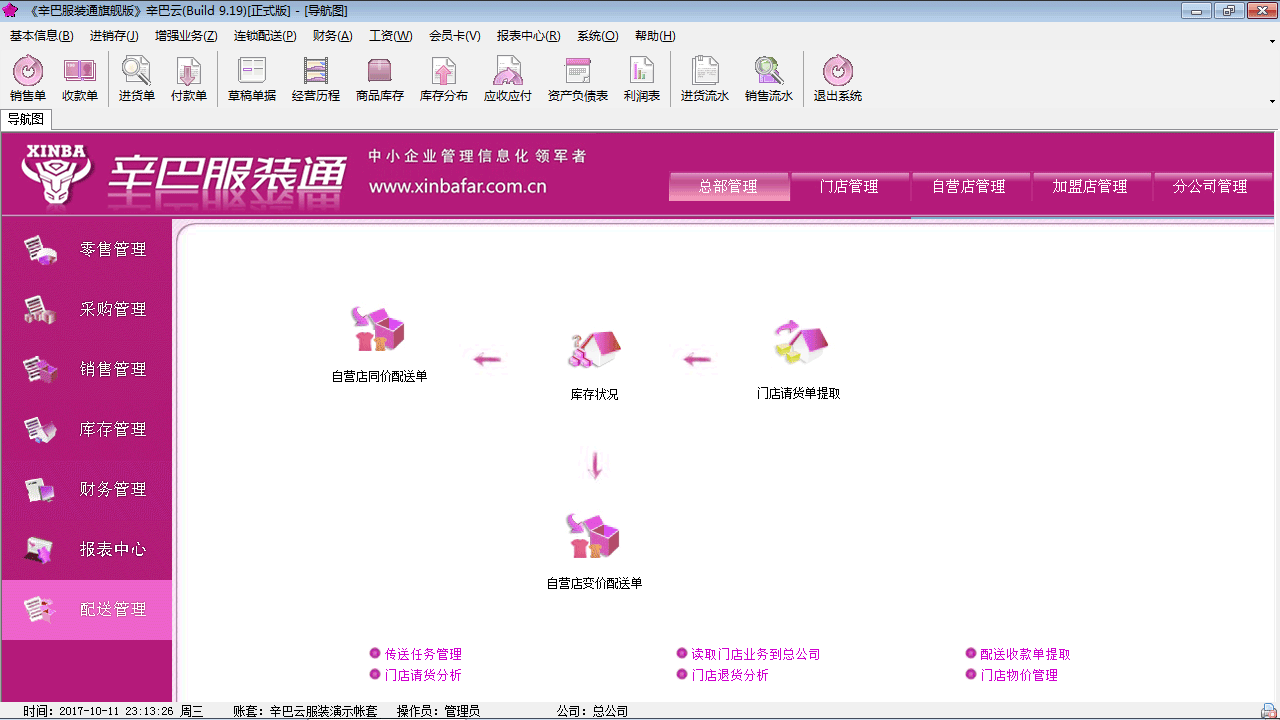Screen dimensions: 1280x720
Task: Open the 会员卡(V) menu
Action: click(x=455, y=36)
